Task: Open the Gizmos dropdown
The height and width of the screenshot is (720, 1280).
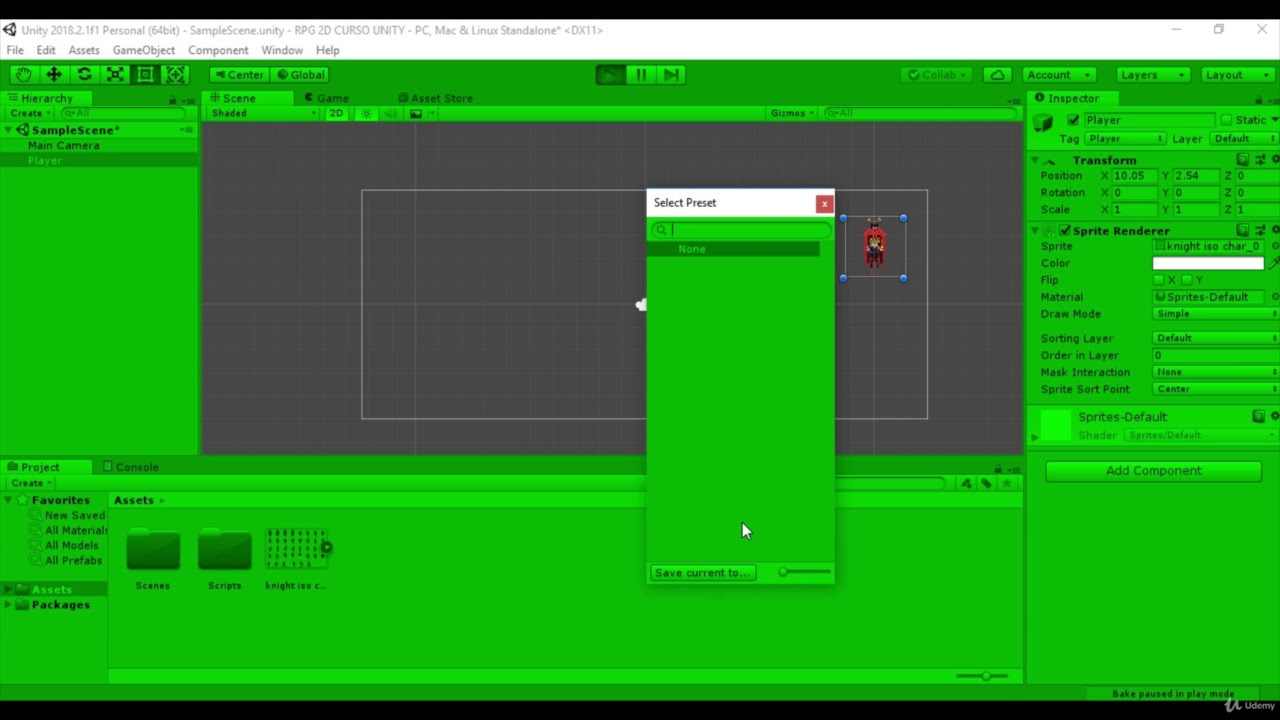Action: (793, 113)
